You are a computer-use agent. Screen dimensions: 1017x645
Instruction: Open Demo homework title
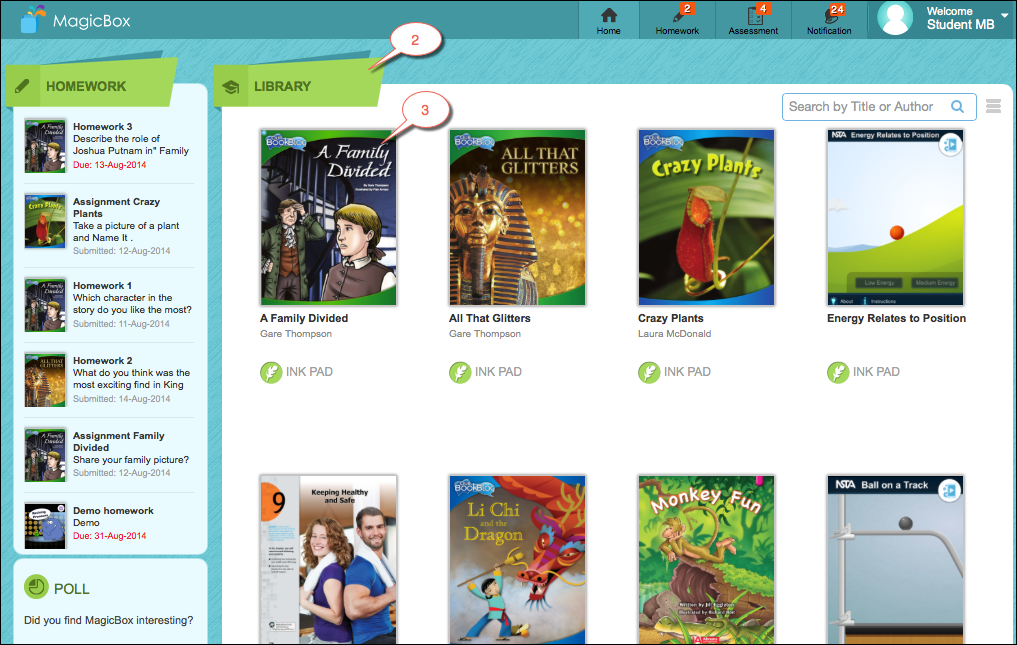tap(114, 511)
